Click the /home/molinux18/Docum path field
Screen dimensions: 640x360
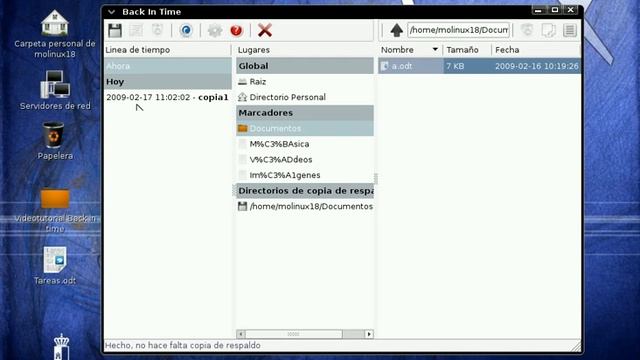459,30
